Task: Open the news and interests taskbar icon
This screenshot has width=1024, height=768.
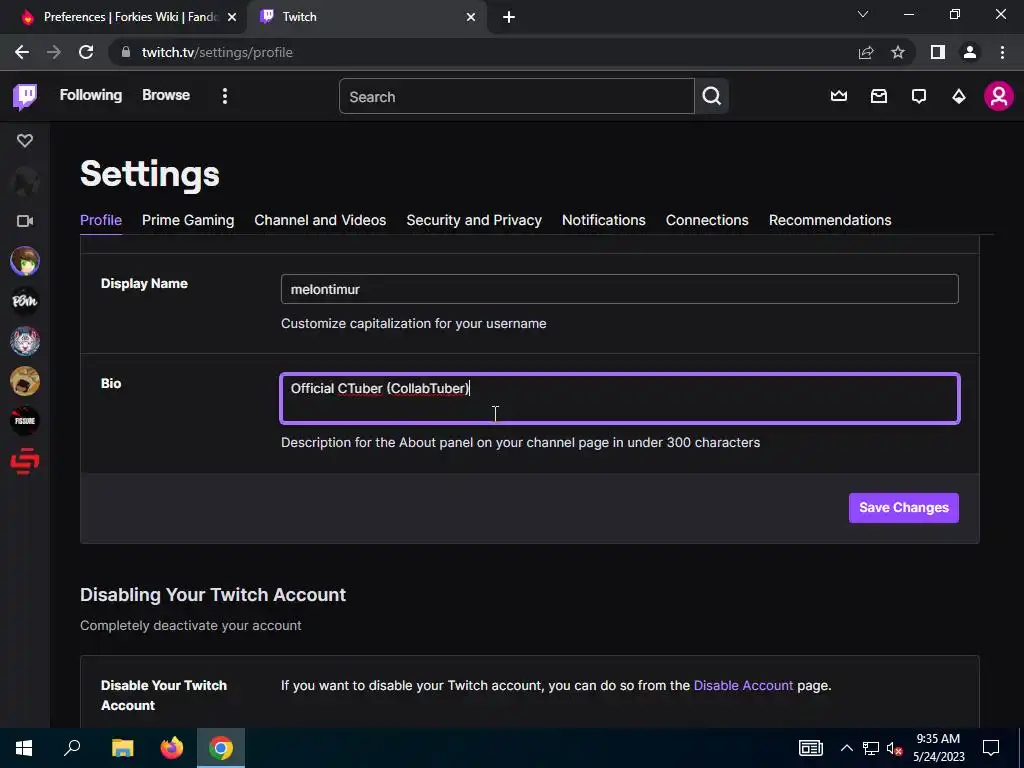Action: (x=810, y=748)
